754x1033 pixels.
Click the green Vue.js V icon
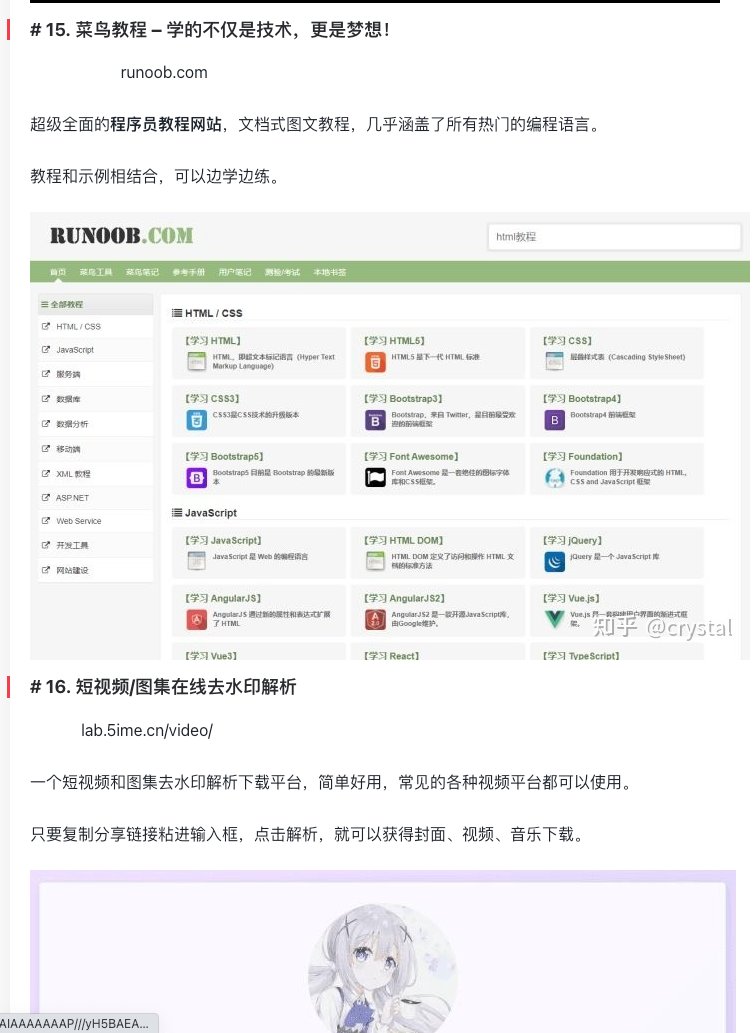pyautogui.click(x=554, y=619)
